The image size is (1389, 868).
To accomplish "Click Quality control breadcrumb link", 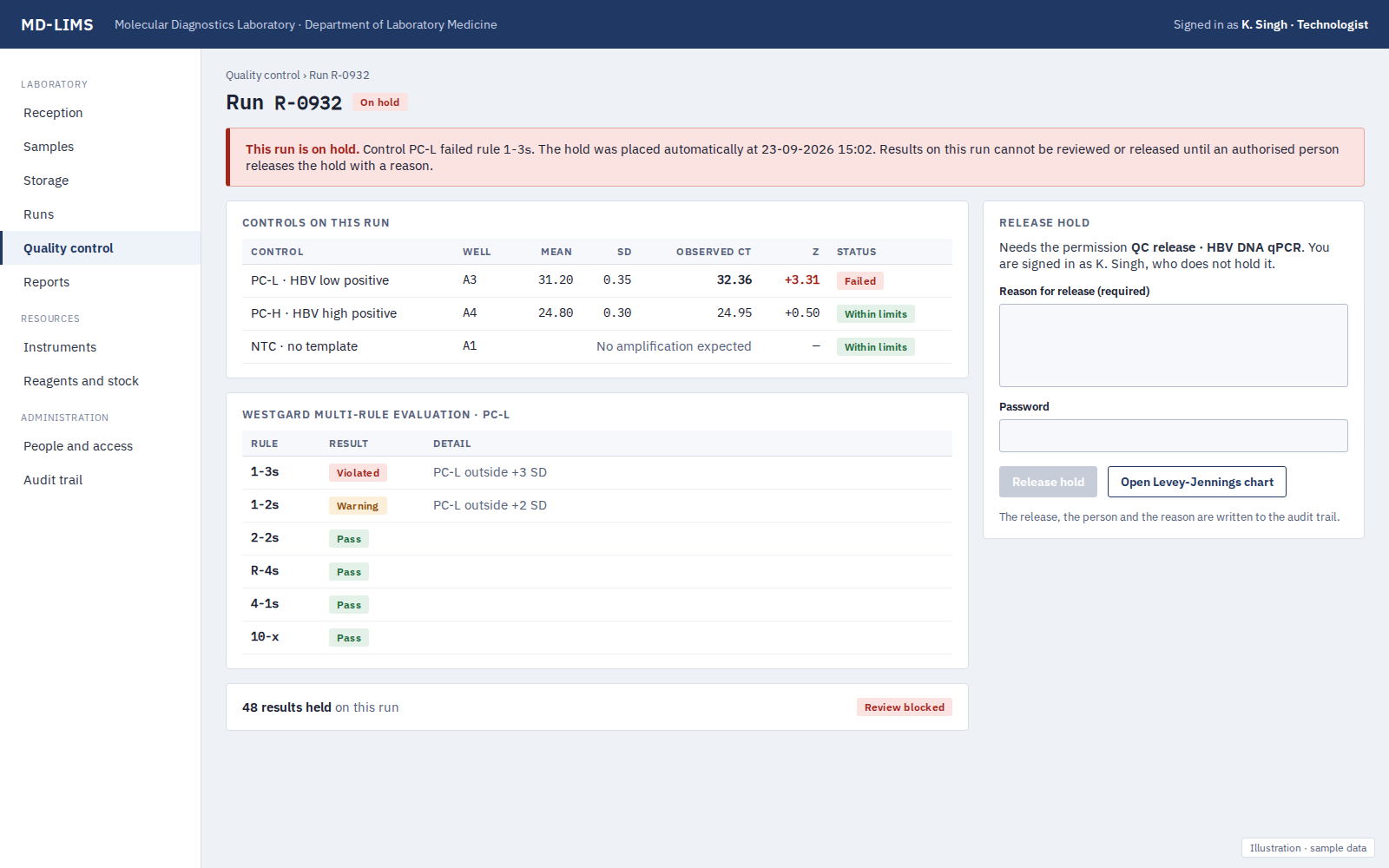I will [x=262, y=76].
